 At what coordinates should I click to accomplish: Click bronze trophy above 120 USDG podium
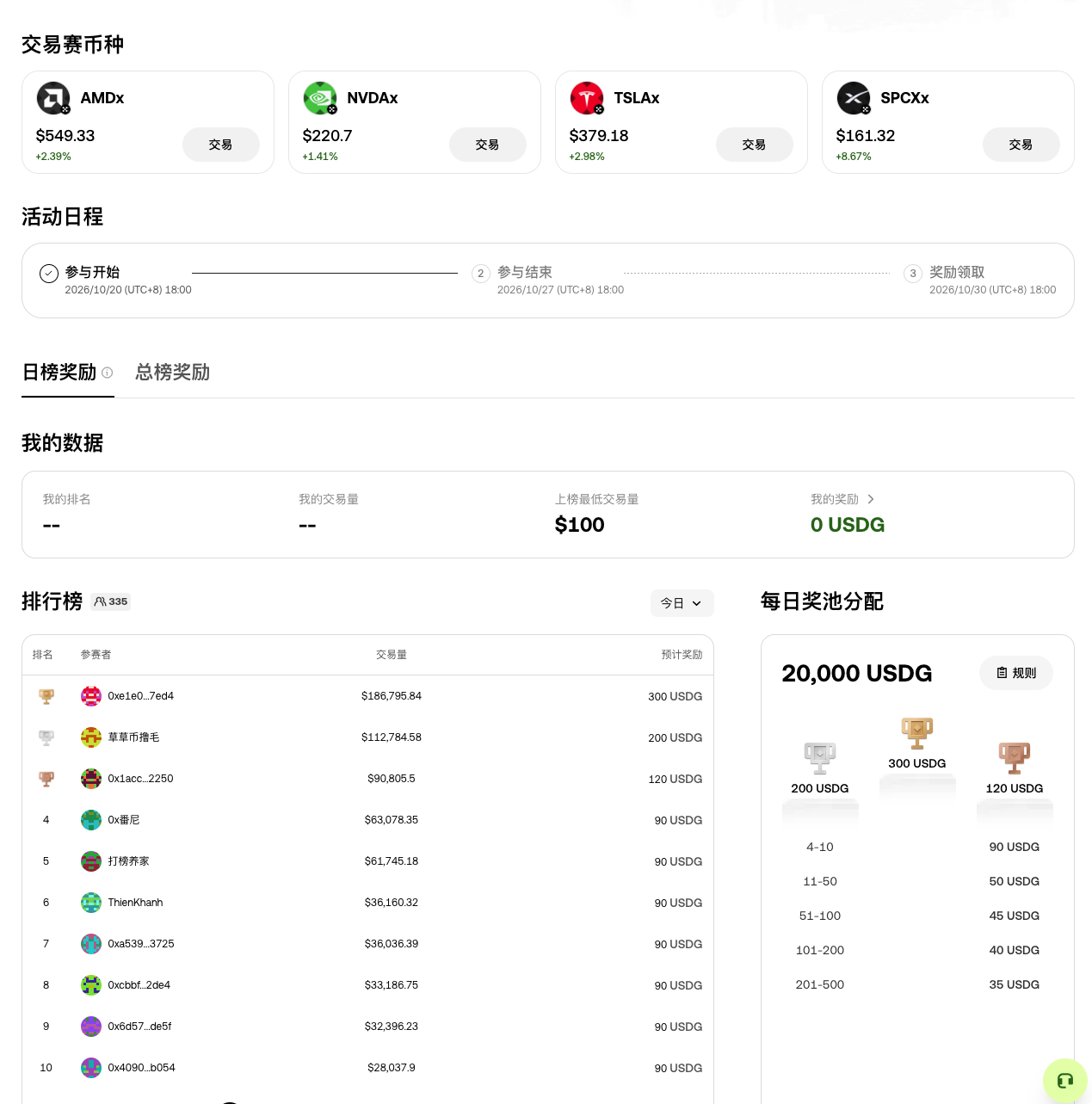(1015, 758)
